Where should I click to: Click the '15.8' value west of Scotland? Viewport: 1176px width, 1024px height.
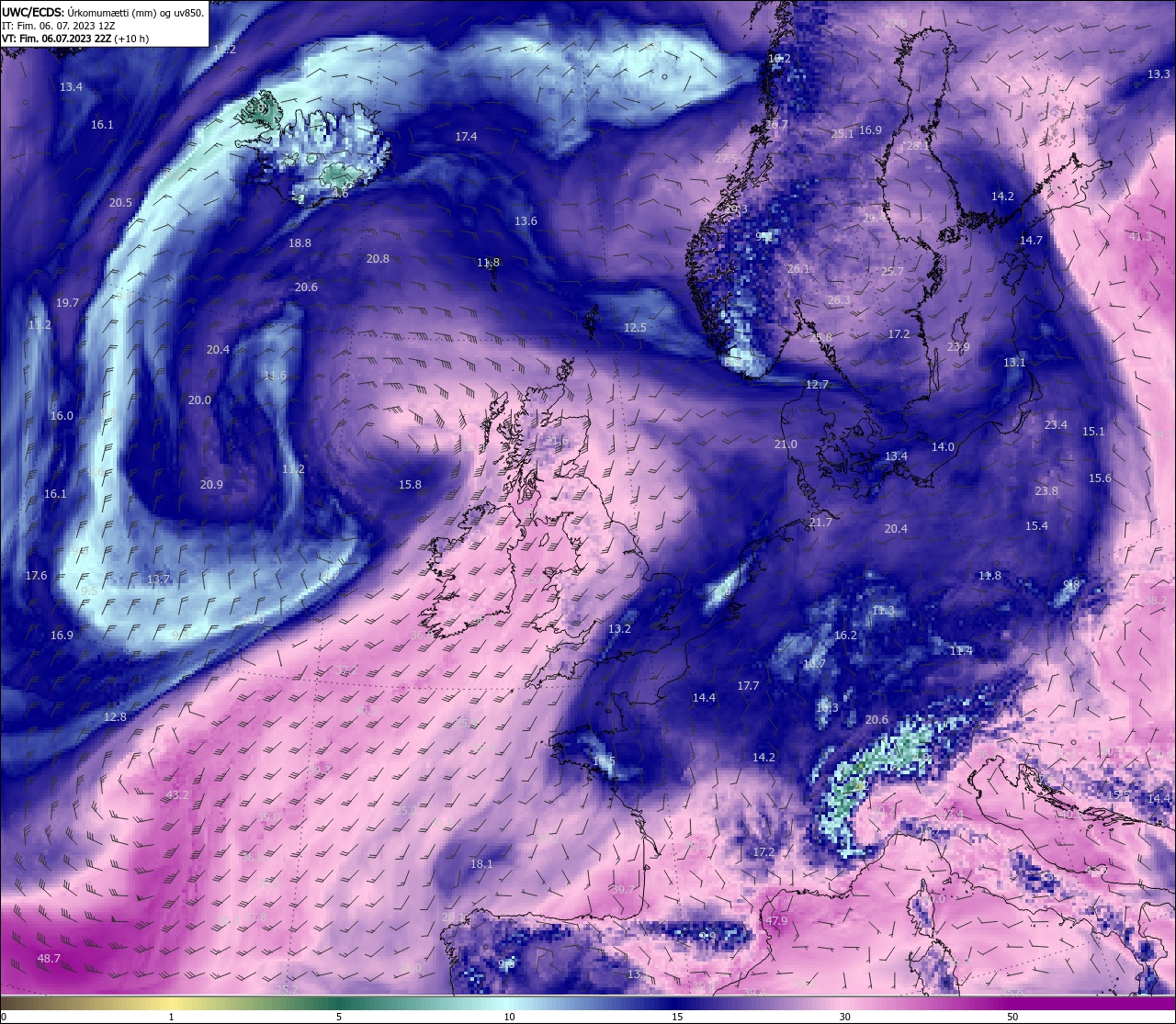pyautogui.click(x=410, y=485)
